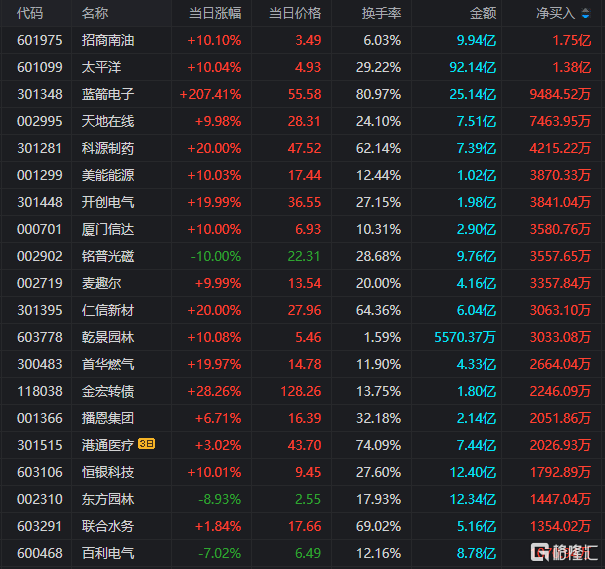Open 播恩集团 stock name
Image resolution: width=605 pixels, height=569 pixels.
108,418
